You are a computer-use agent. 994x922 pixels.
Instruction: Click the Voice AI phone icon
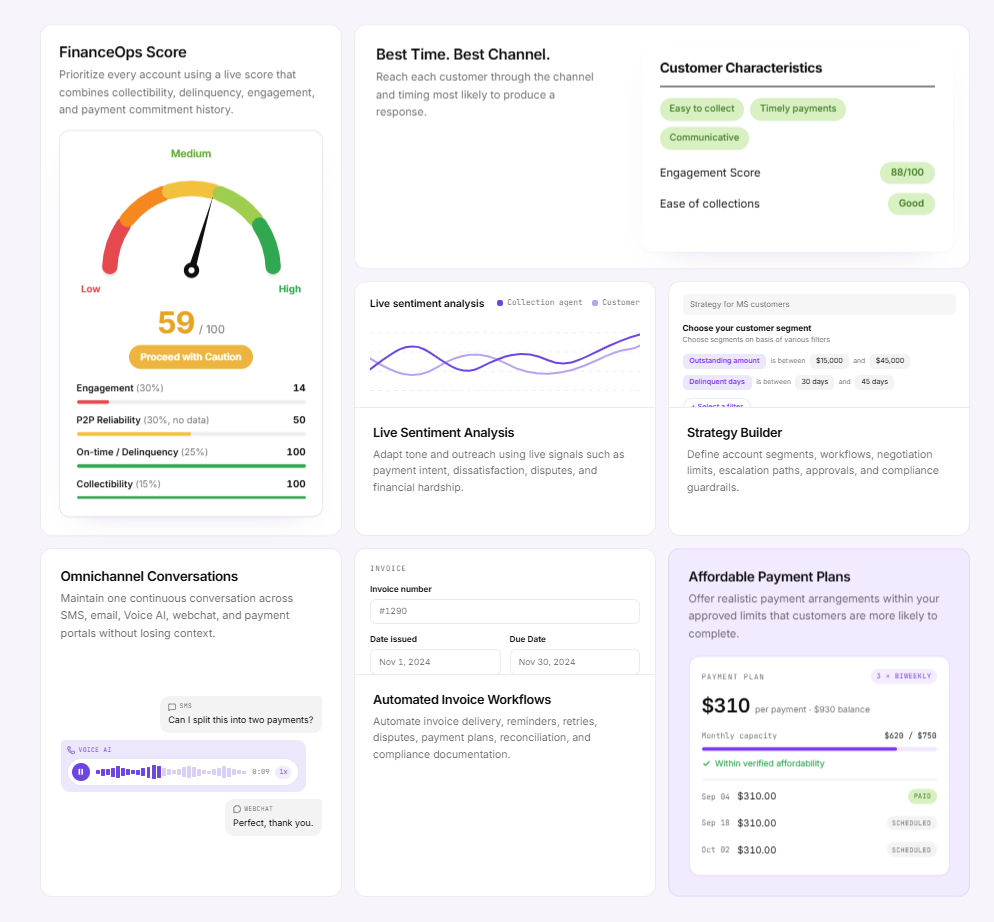[71, 750]
